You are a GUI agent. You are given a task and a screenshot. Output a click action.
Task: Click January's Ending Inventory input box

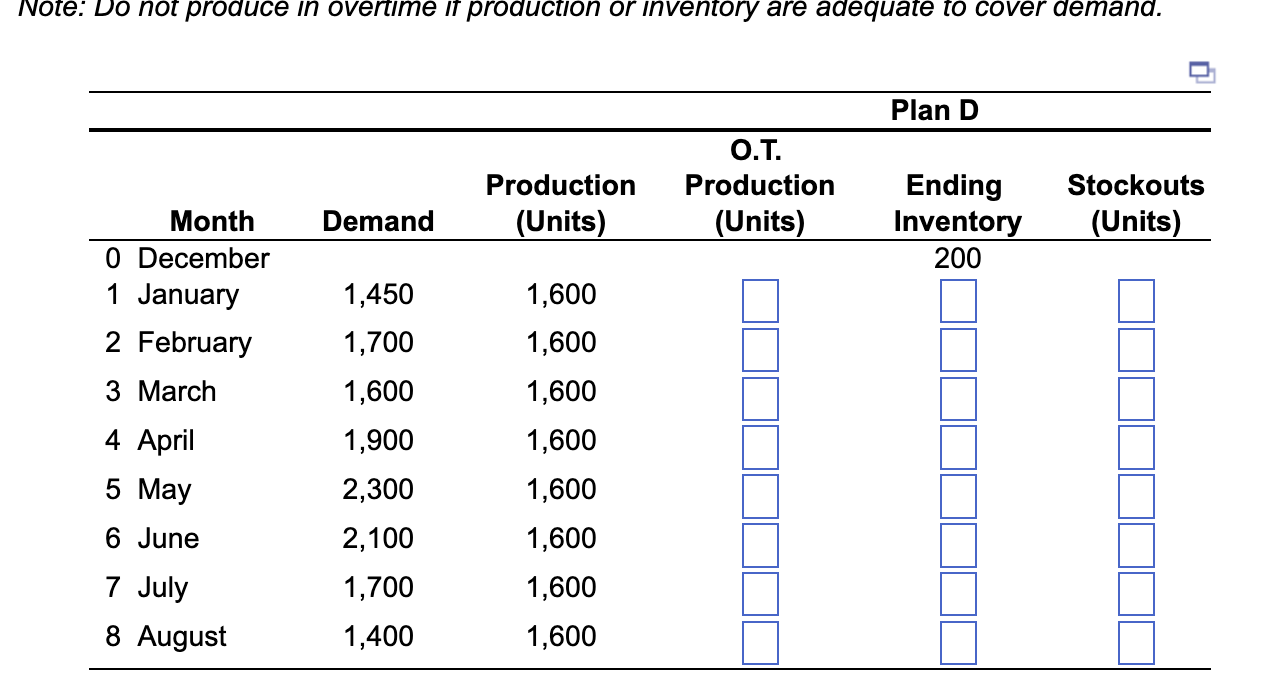(x=958, y=299)
